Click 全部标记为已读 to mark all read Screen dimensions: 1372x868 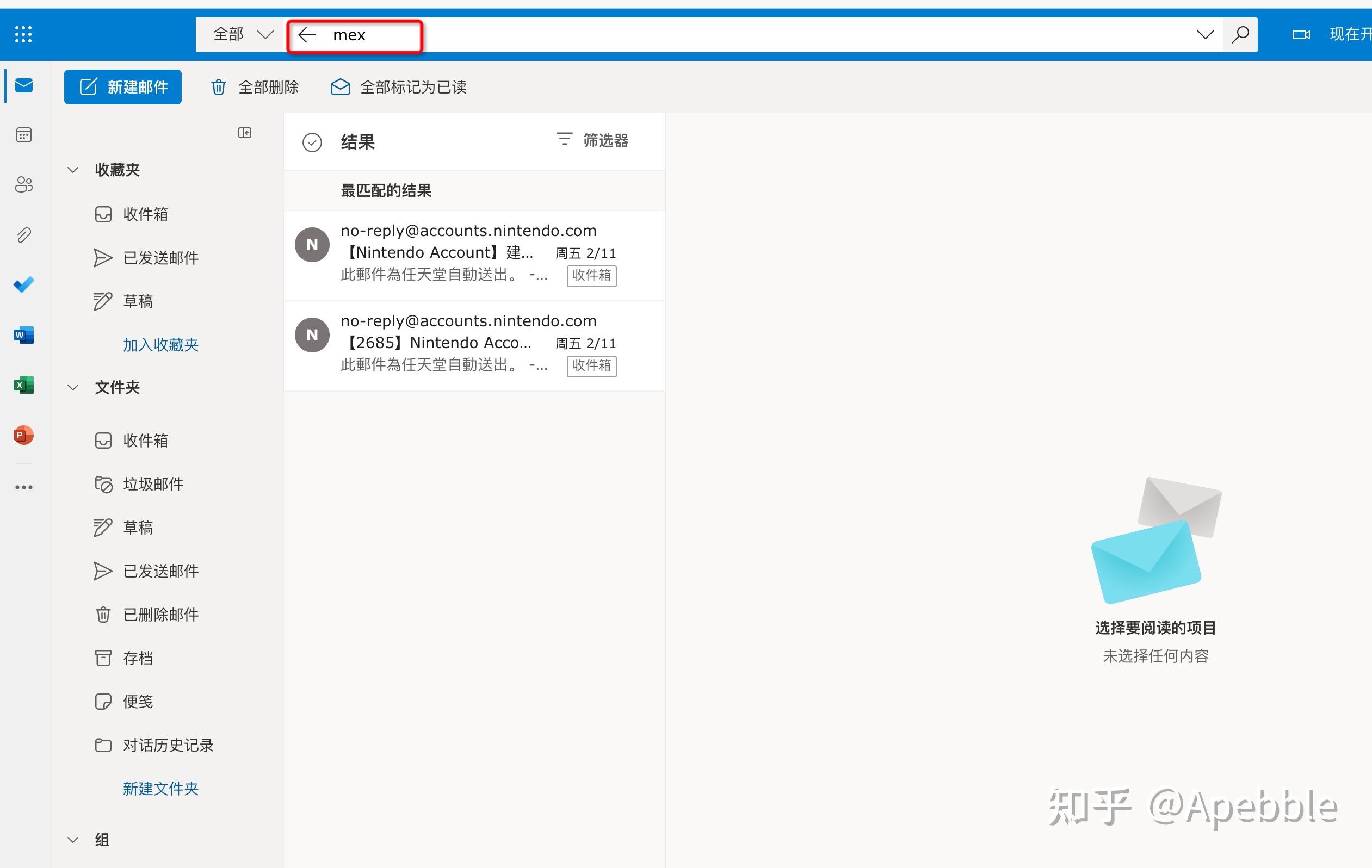pyautogui.click(x=397, y=86)
